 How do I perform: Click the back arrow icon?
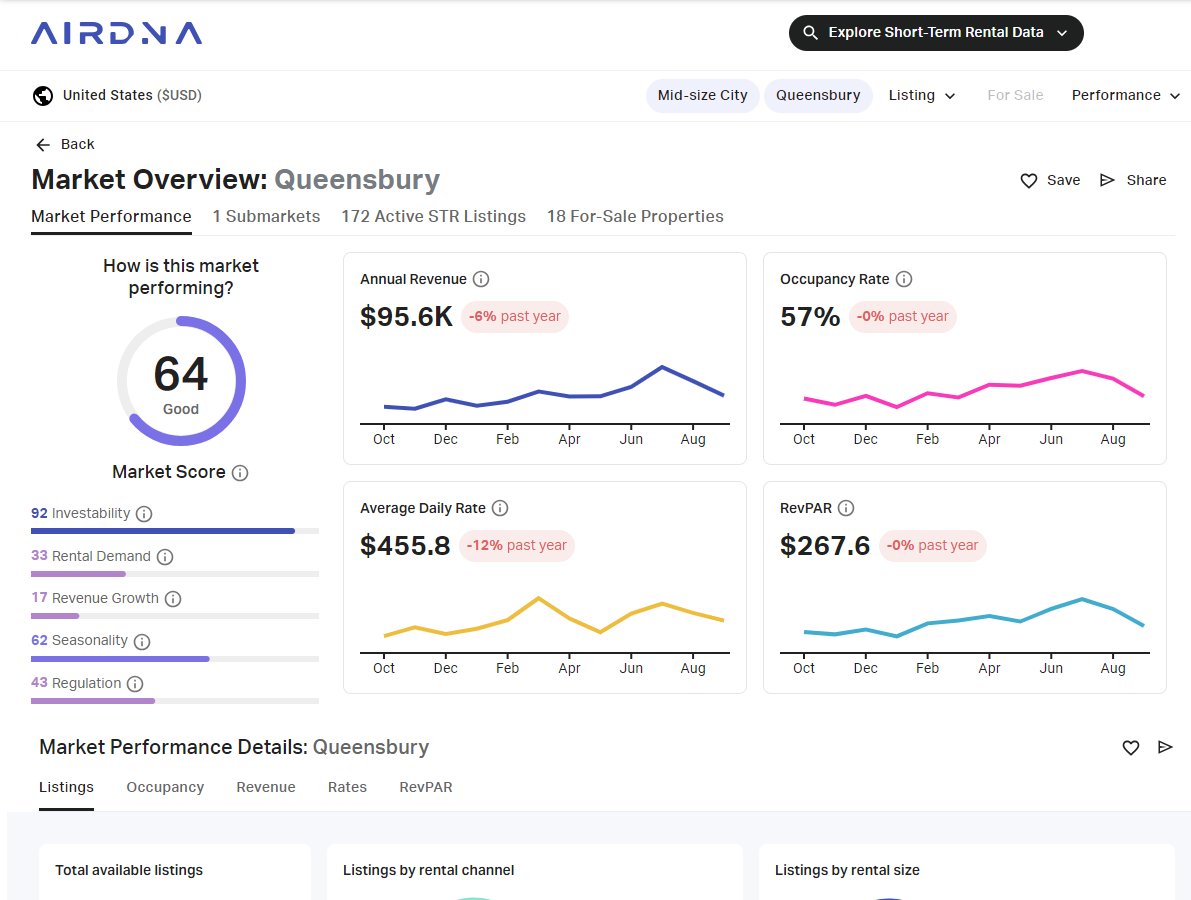[43, 144]
